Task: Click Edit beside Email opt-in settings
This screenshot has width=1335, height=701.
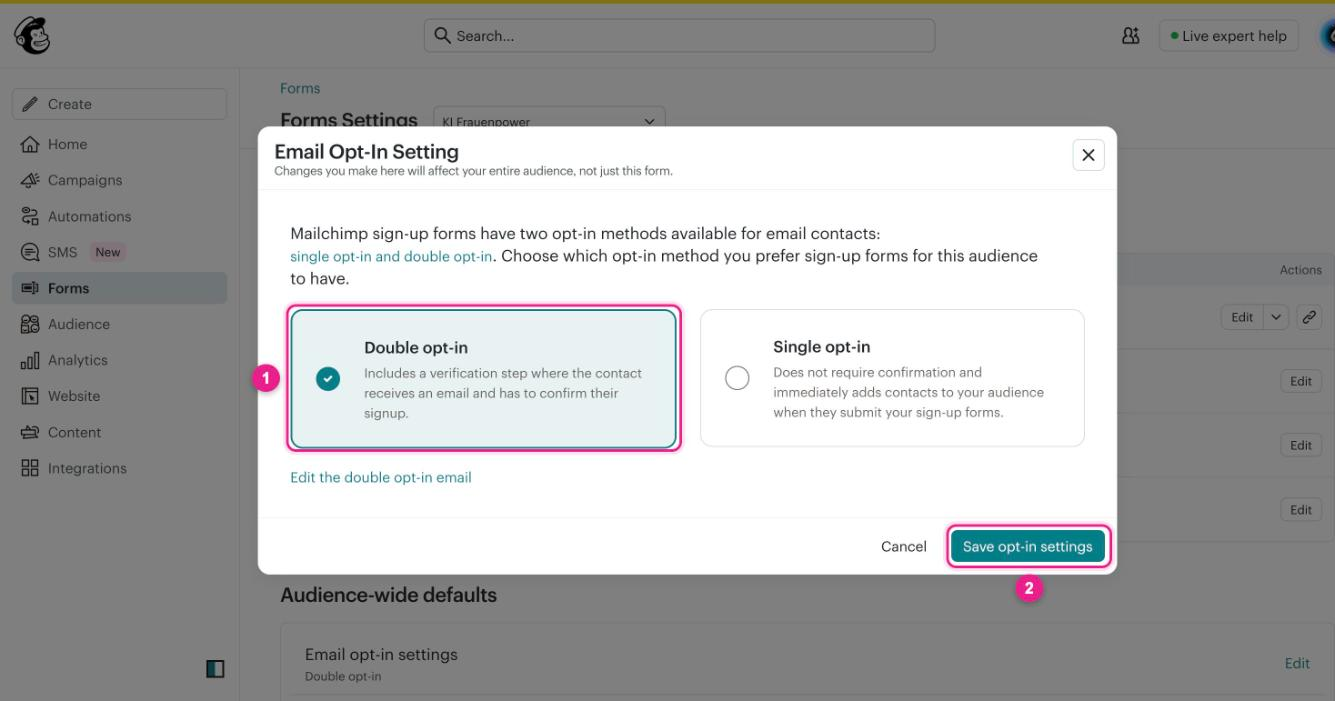Action: pyautogui.click(x=1297, y=663)
